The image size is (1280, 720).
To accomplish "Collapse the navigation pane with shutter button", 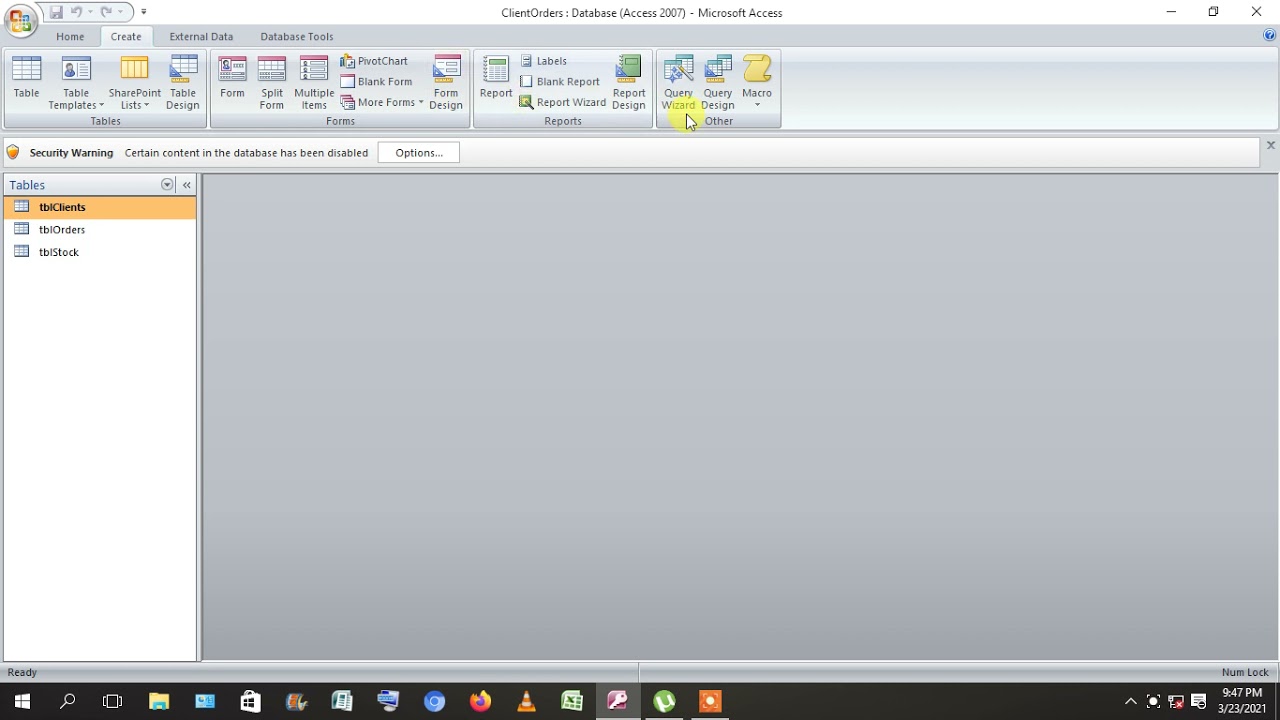I will 187,185.
